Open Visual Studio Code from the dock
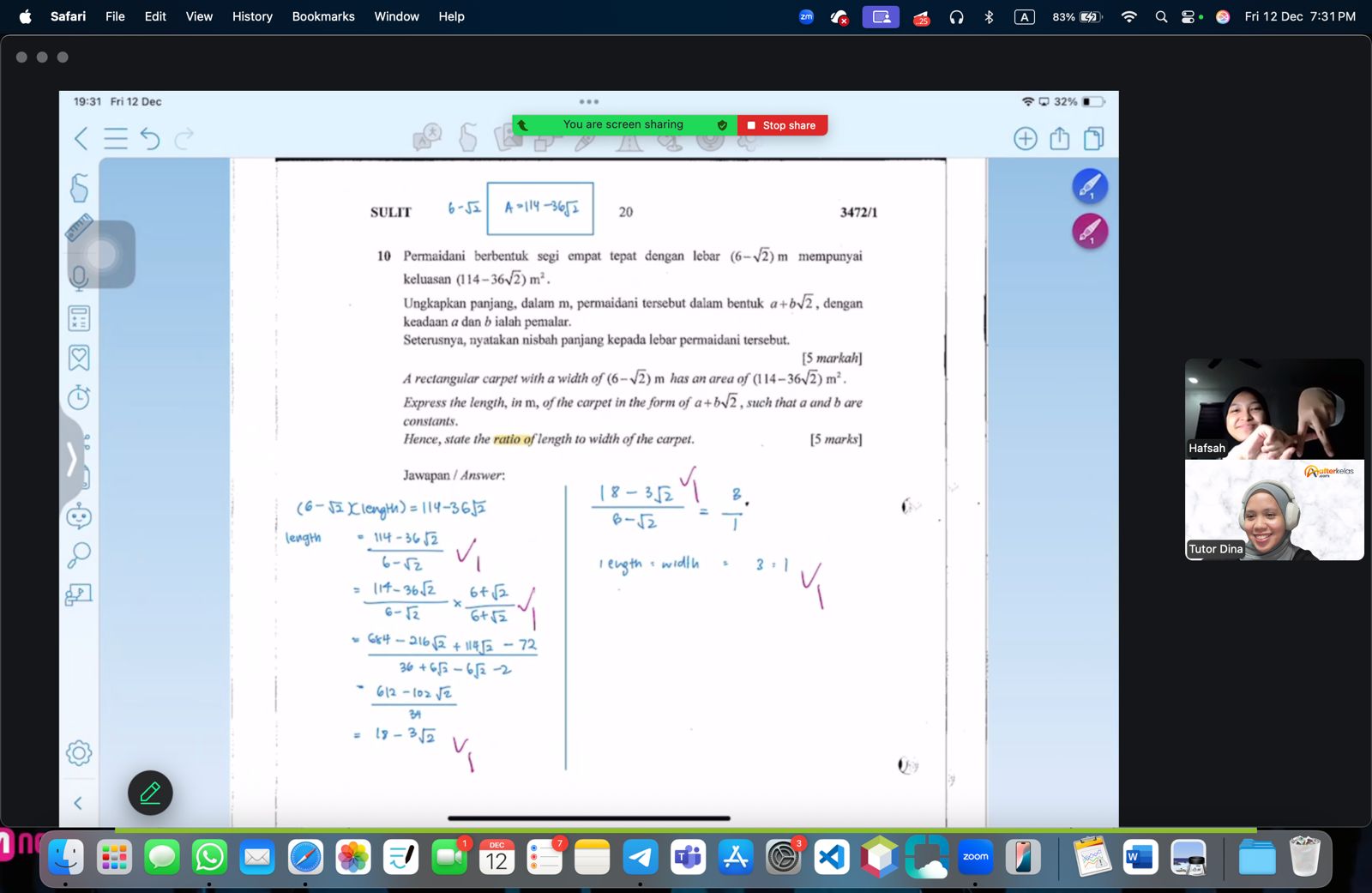This screenshot has height=893, width=1372. coord(832,856)
